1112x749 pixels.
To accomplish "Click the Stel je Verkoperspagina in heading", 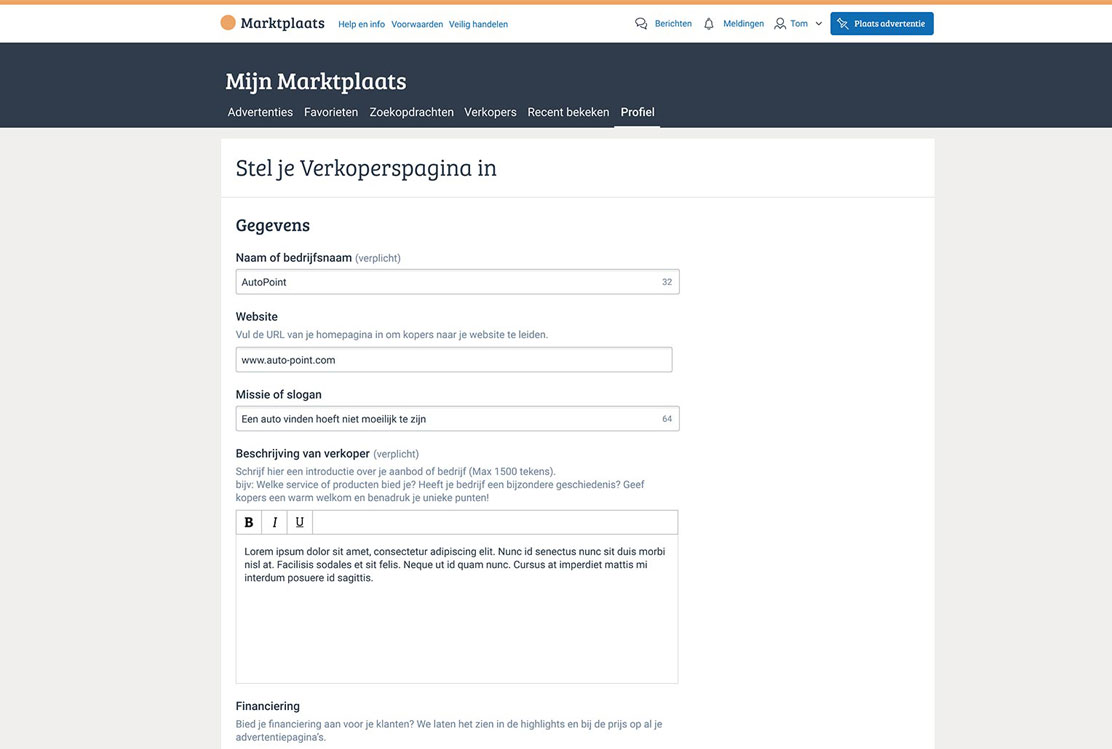I will coord(366,168).
